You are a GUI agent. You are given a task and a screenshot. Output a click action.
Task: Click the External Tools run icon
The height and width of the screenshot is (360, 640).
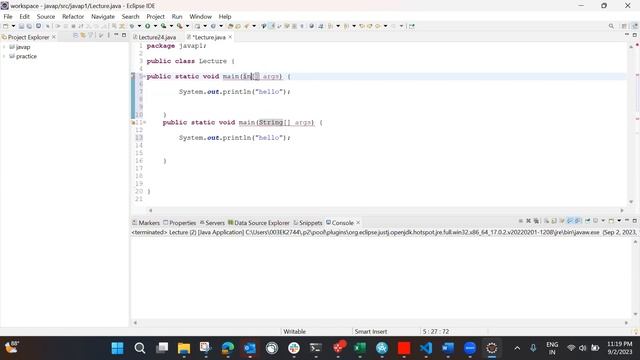180,26
